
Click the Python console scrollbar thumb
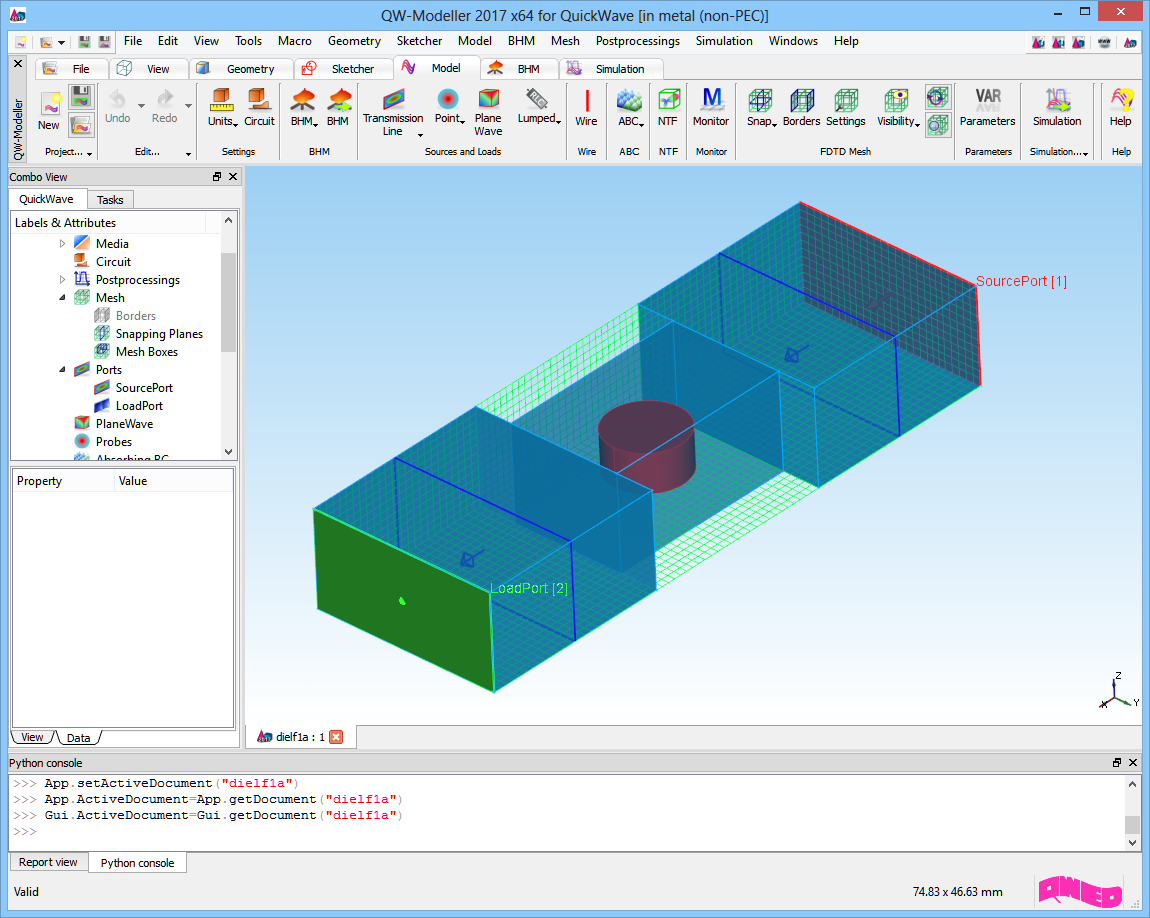tap(1132, 824)
